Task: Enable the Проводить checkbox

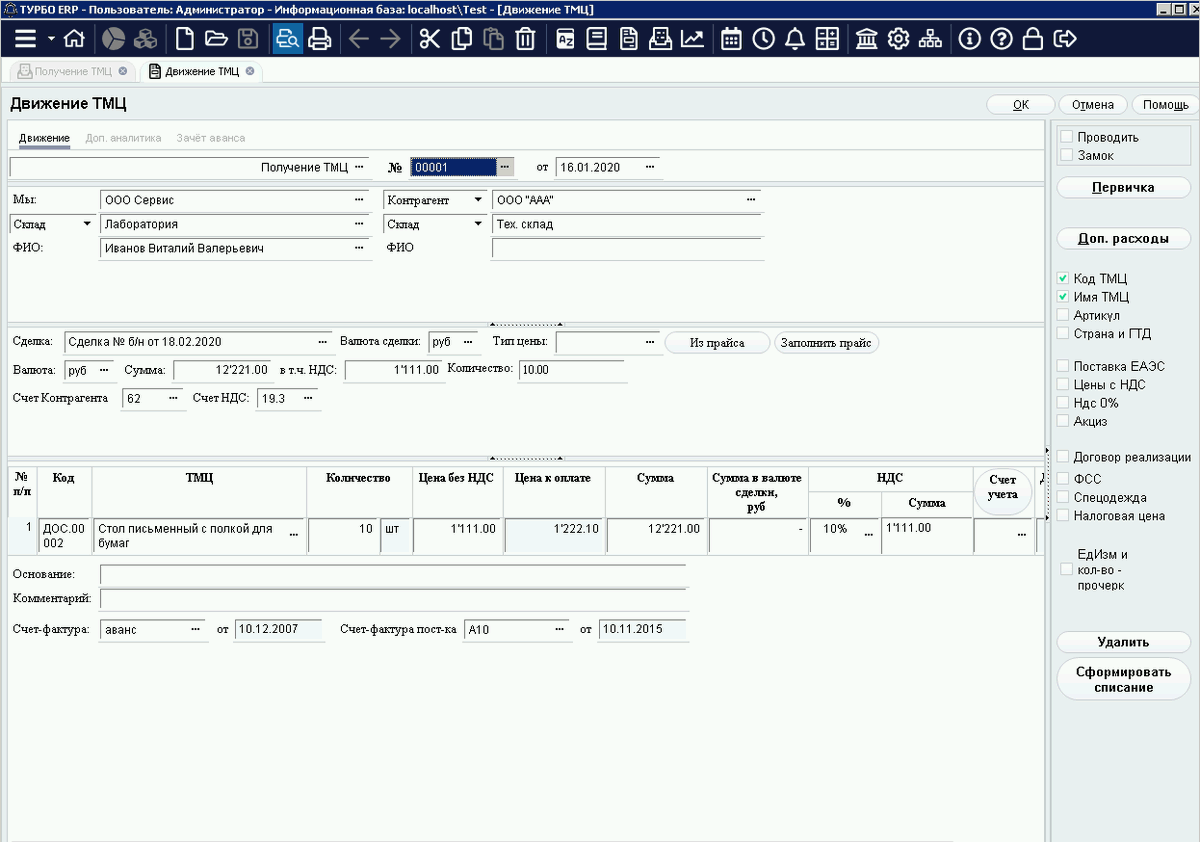Action: [x=1067, y=137]
